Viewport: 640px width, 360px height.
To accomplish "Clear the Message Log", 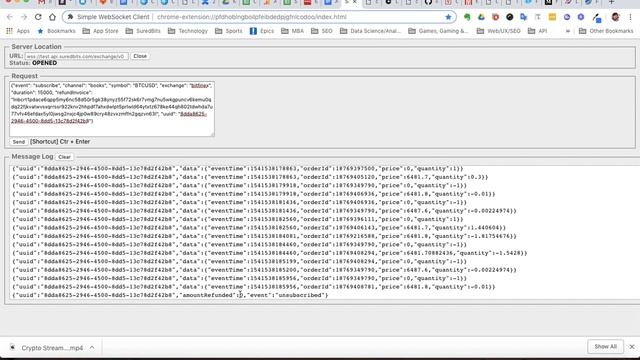I will (x=64, y=157).
